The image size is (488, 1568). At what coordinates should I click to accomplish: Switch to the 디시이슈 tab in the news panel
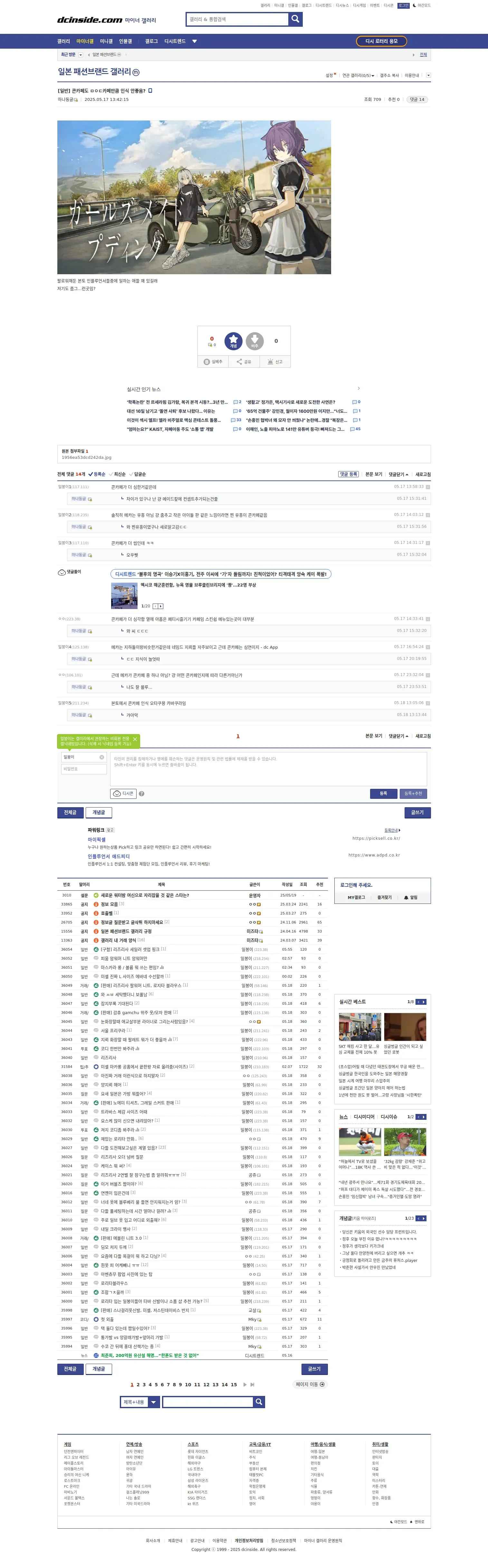point(389,1117)
